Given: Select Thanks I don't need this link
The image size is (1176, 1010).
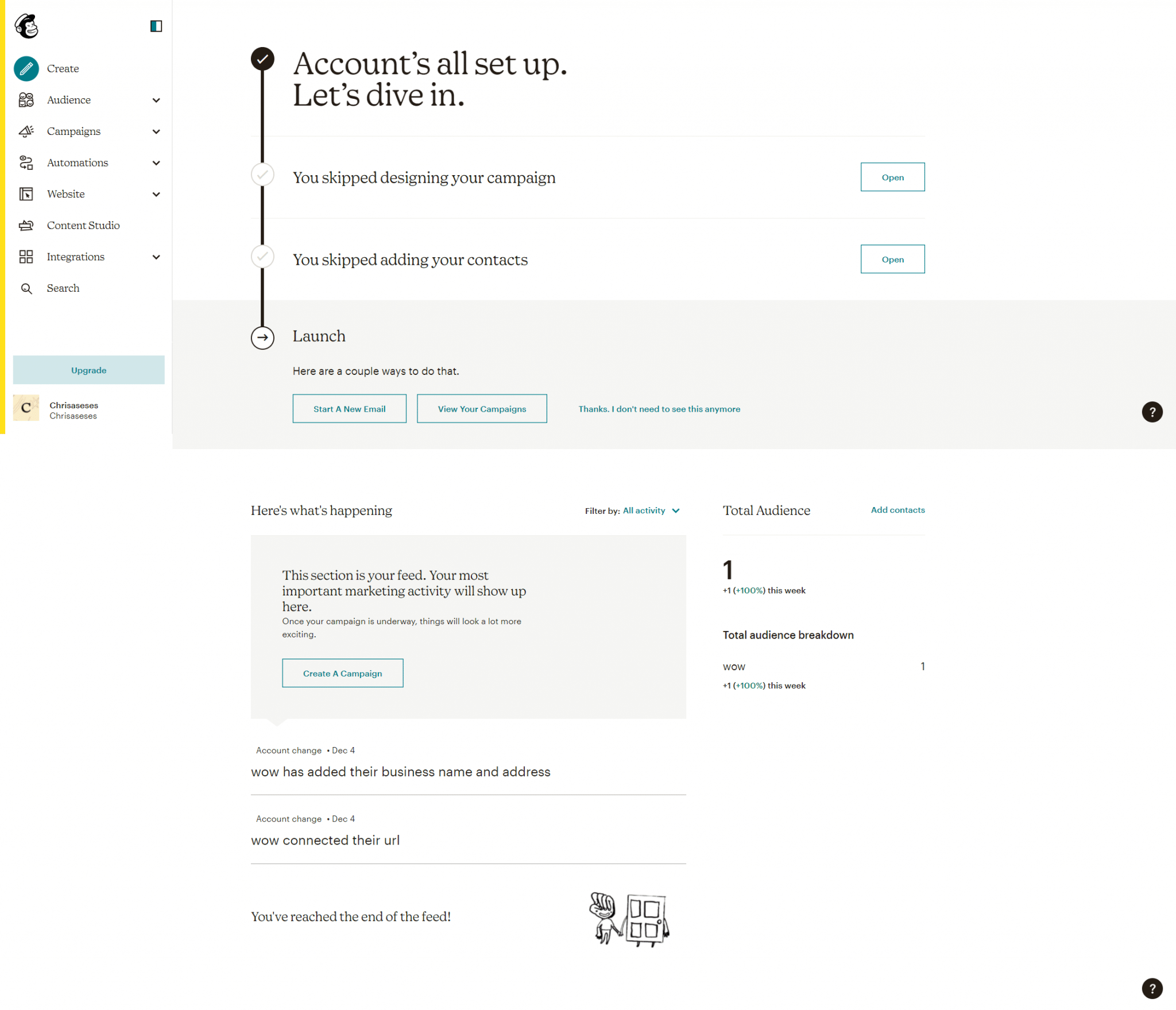Looking at the screenshot, I should [659, 408].
